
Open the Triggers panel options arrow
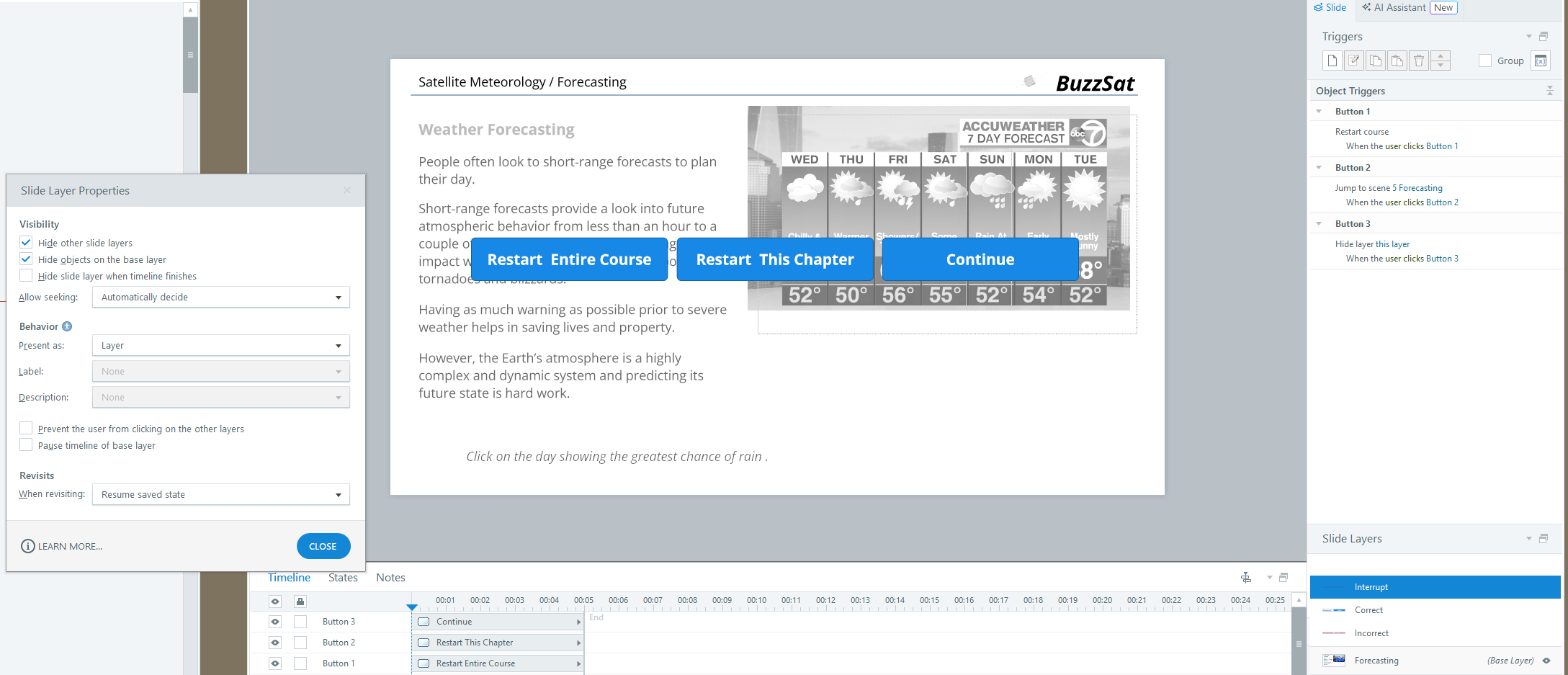[x=1529, y=36]
